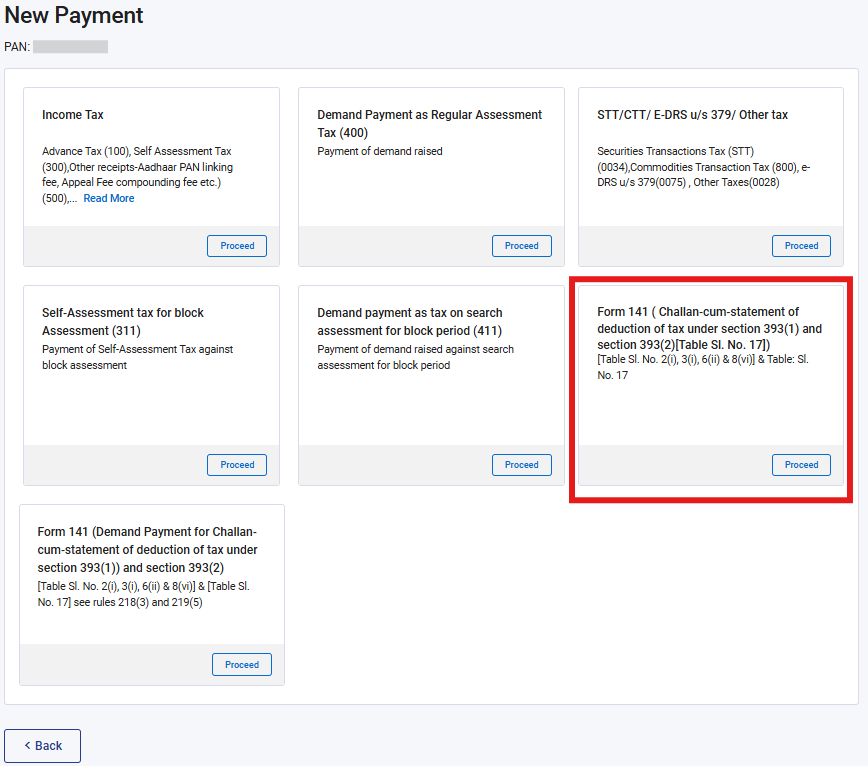
Task: Proceed with Demand Payment as Regular Assessment Tax (400)
Action: point(521,246)
